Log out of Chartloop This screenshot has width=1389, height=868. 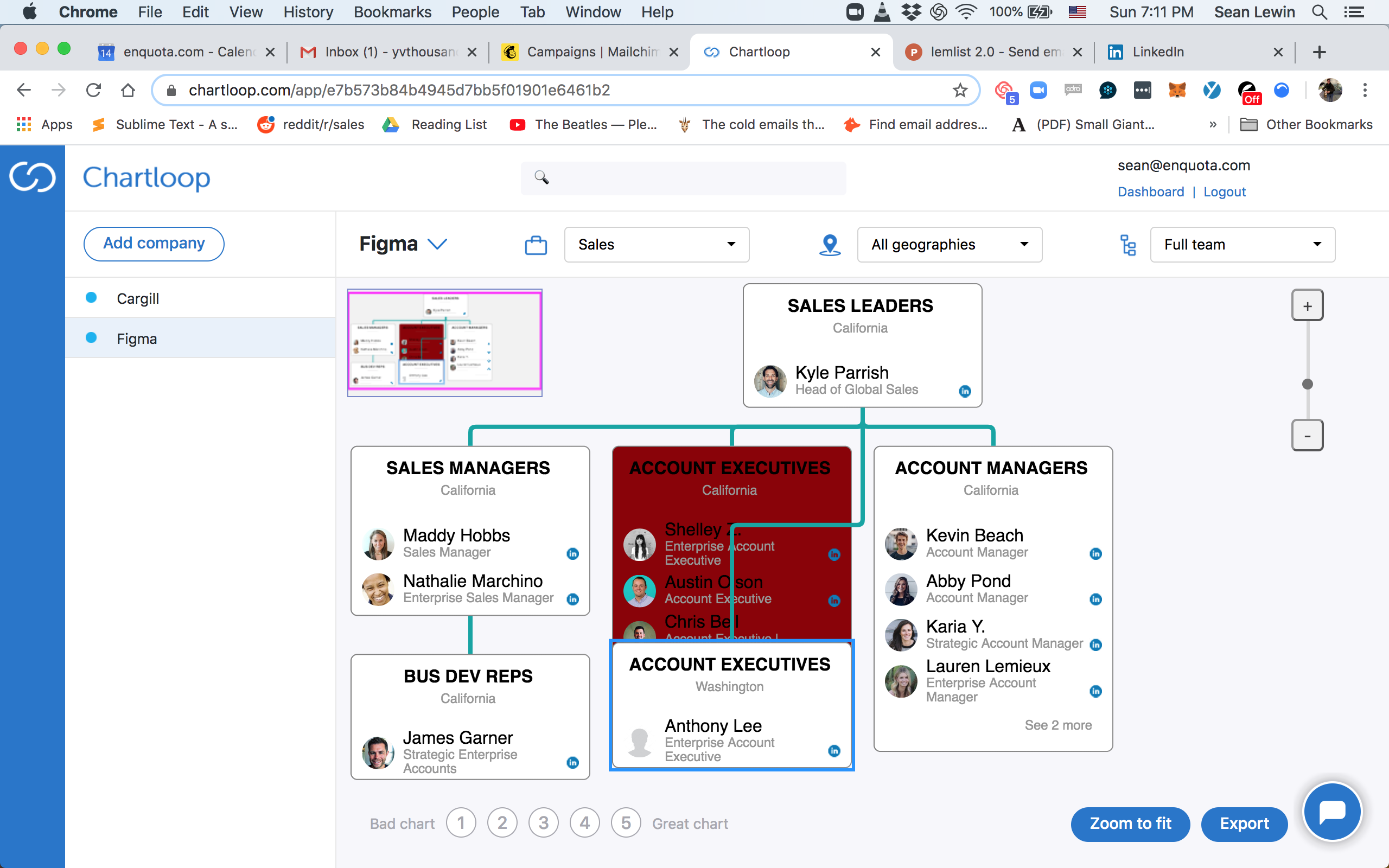1224,192
